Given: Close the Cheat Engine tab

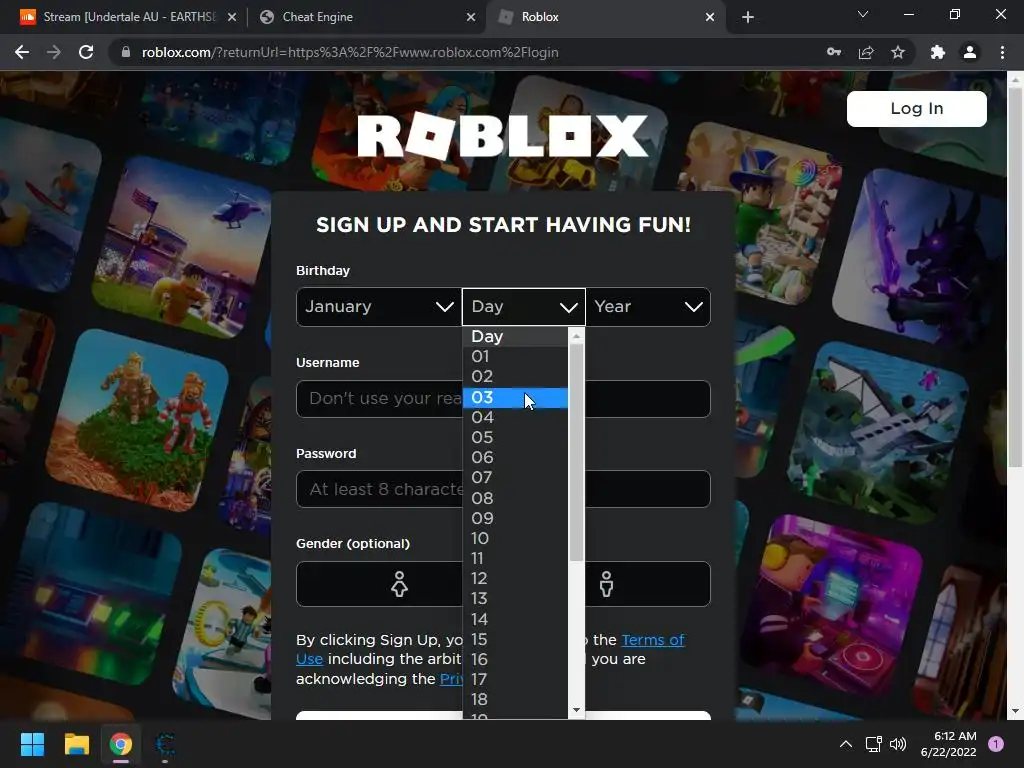Looking at the screenshot, I should click(471, 17).
